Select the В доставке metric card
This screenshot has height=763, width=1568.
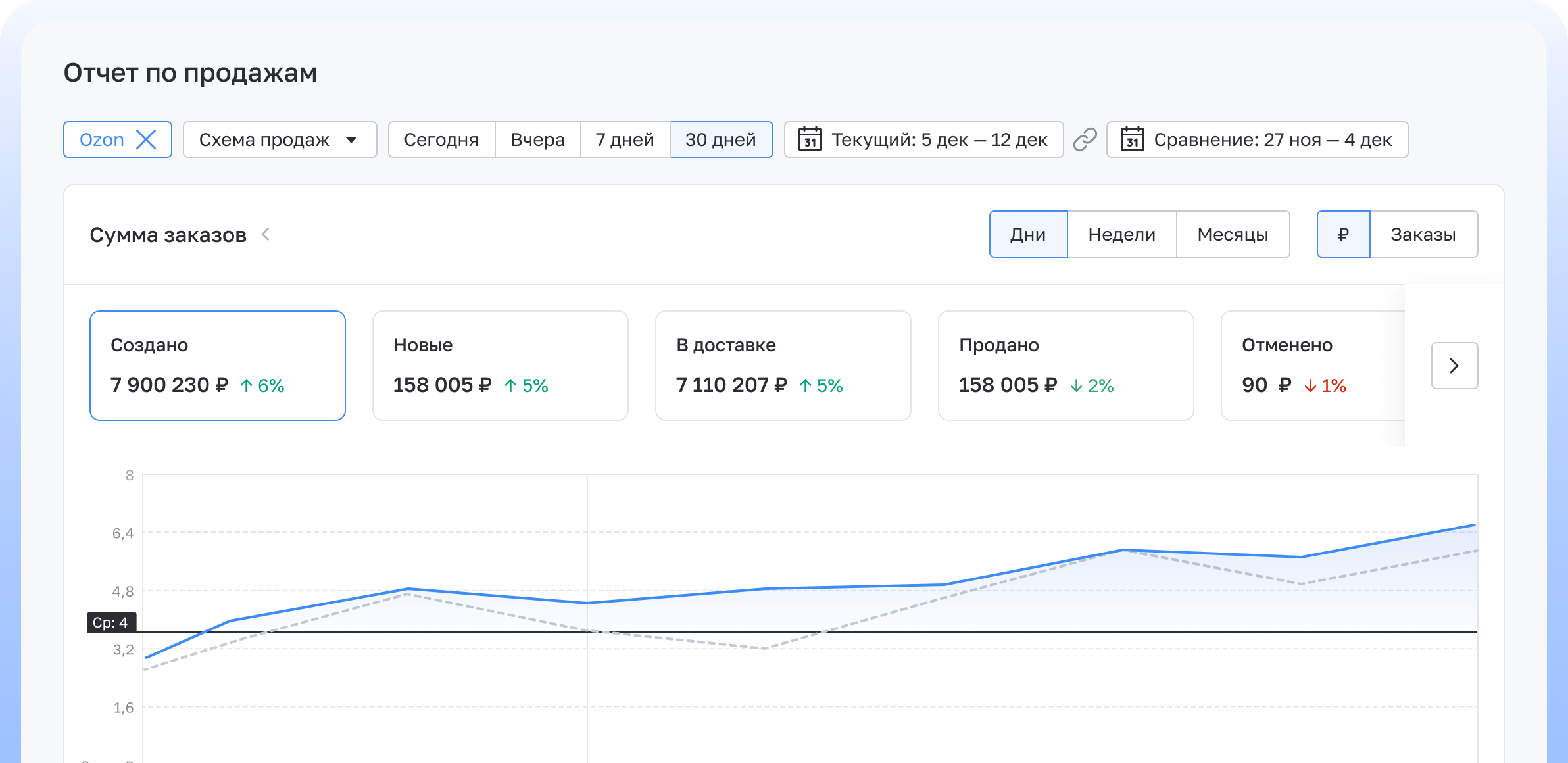pyautogui.click(x=783, y=366)
